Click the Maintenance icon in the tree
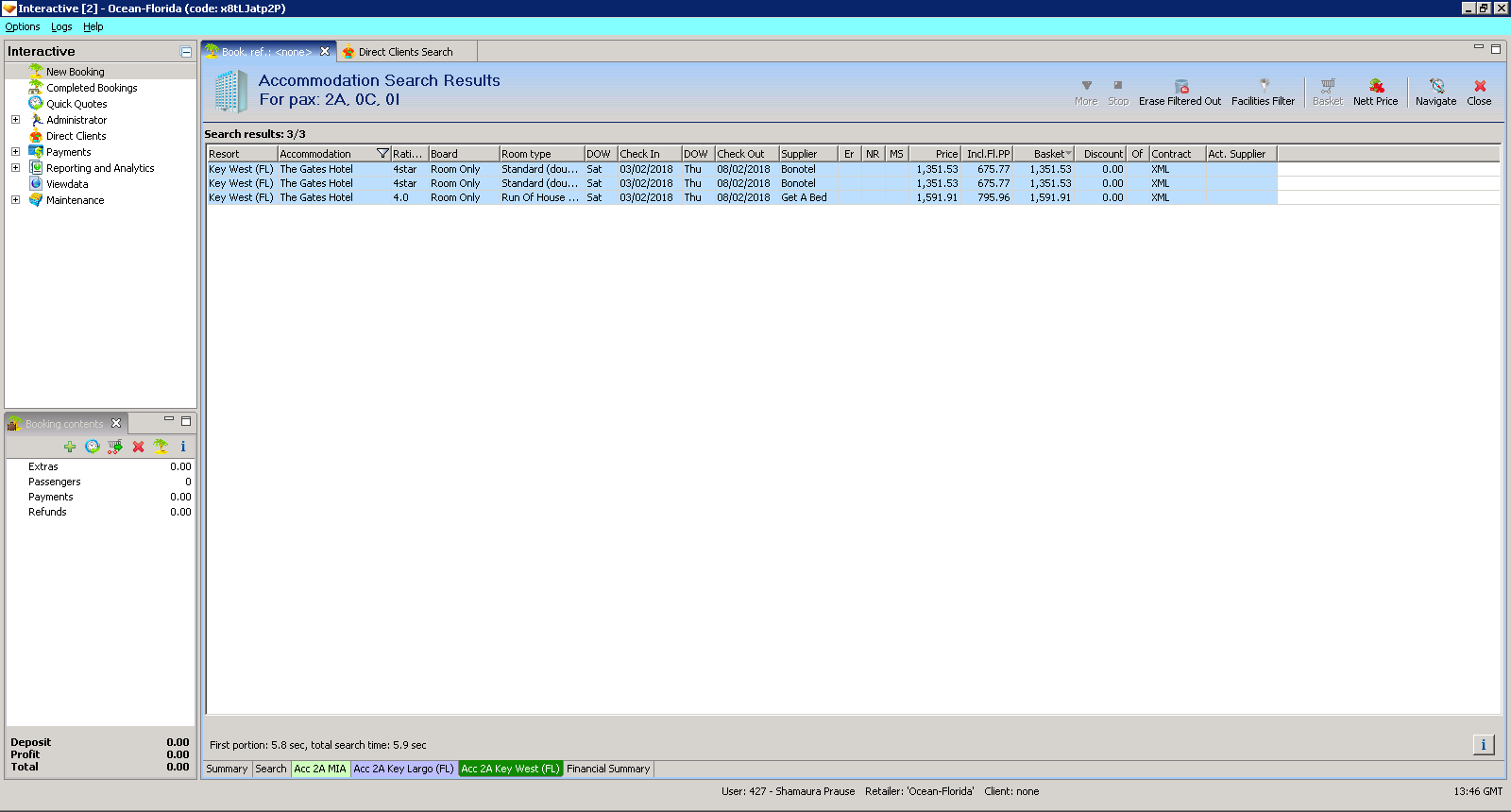Viewport: 1511px width, 812px height. click(36, 199)
